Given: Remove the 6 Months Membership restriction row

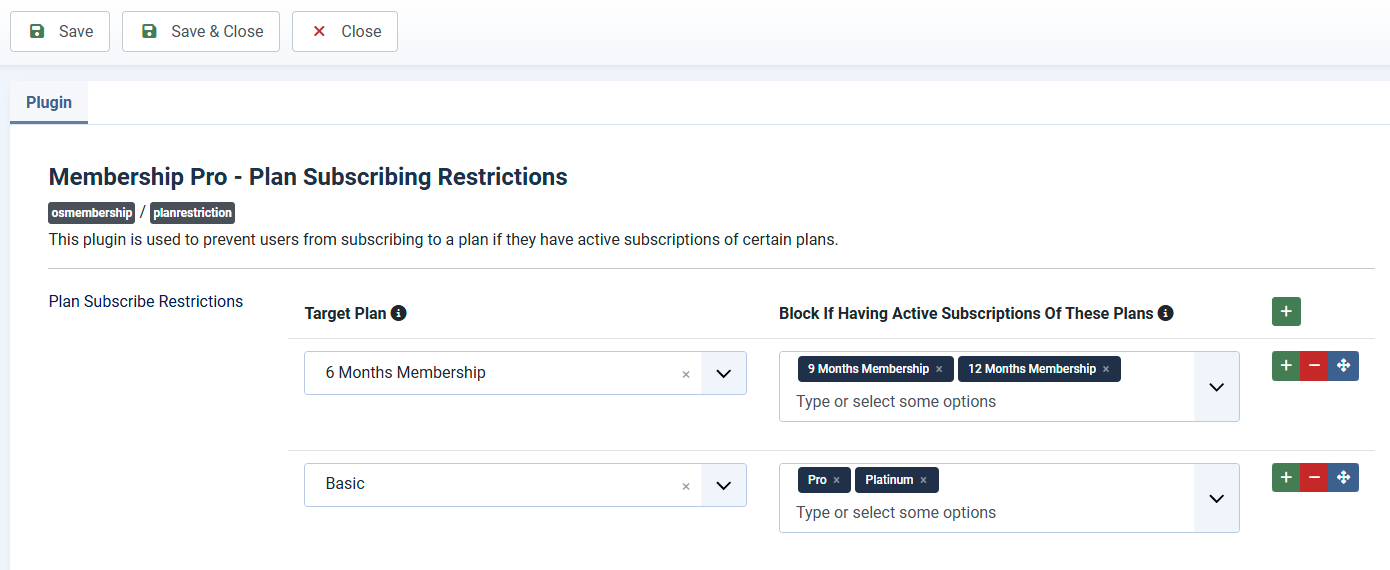Looking at the screenshot, I should [x=1314, y=366].
